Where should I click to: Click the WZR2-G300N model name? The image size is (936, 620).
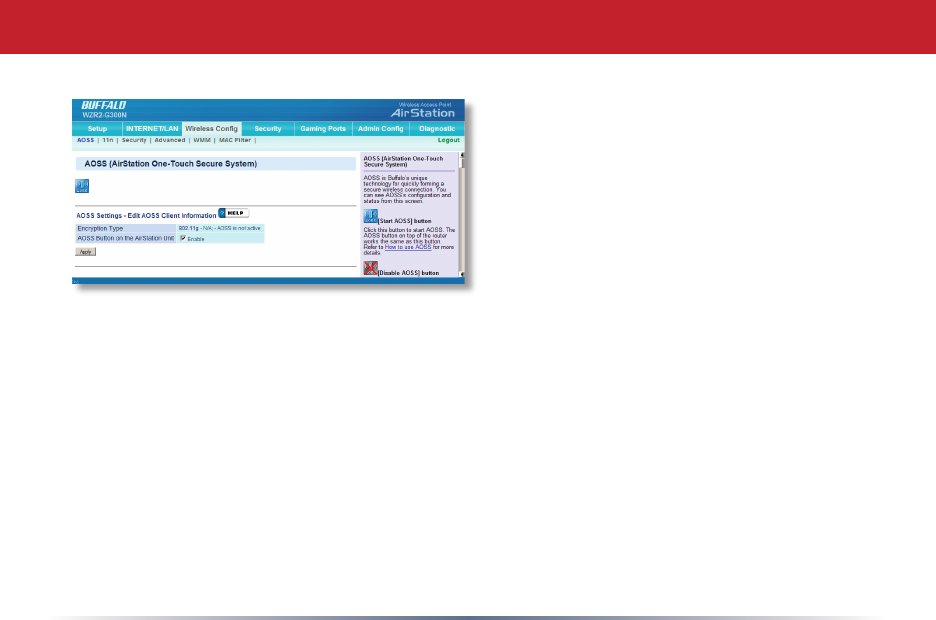click(104, 115)
